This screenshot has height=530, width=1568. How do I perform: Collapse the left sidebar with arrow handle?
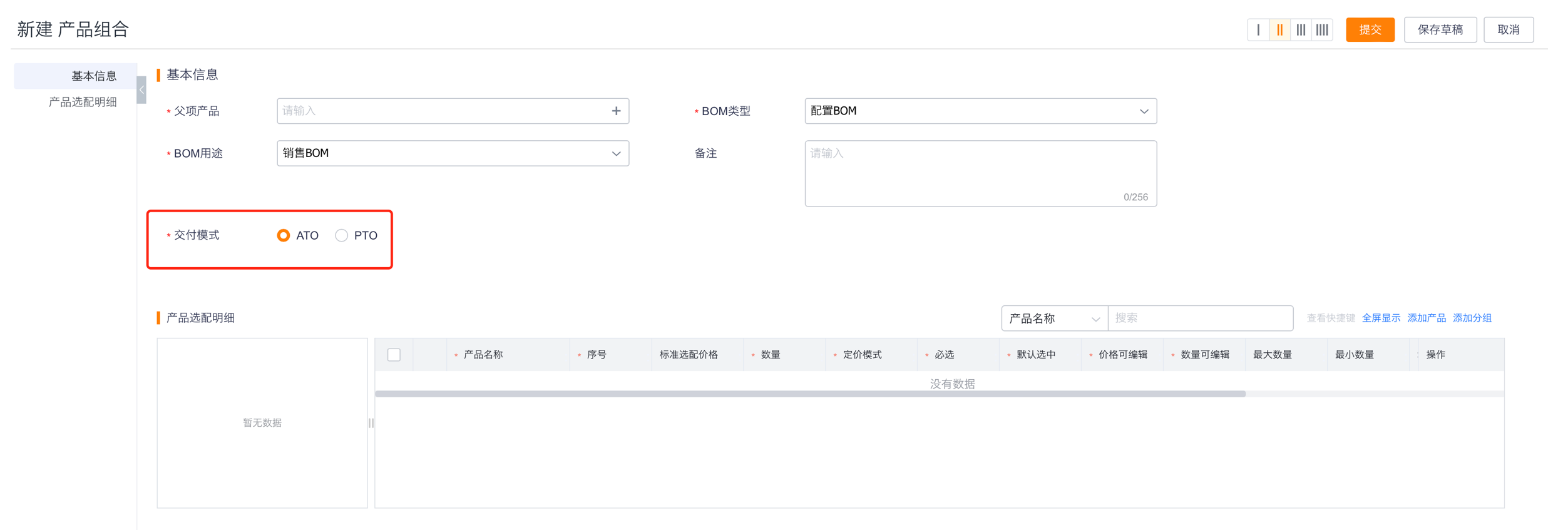pos(141,90)
